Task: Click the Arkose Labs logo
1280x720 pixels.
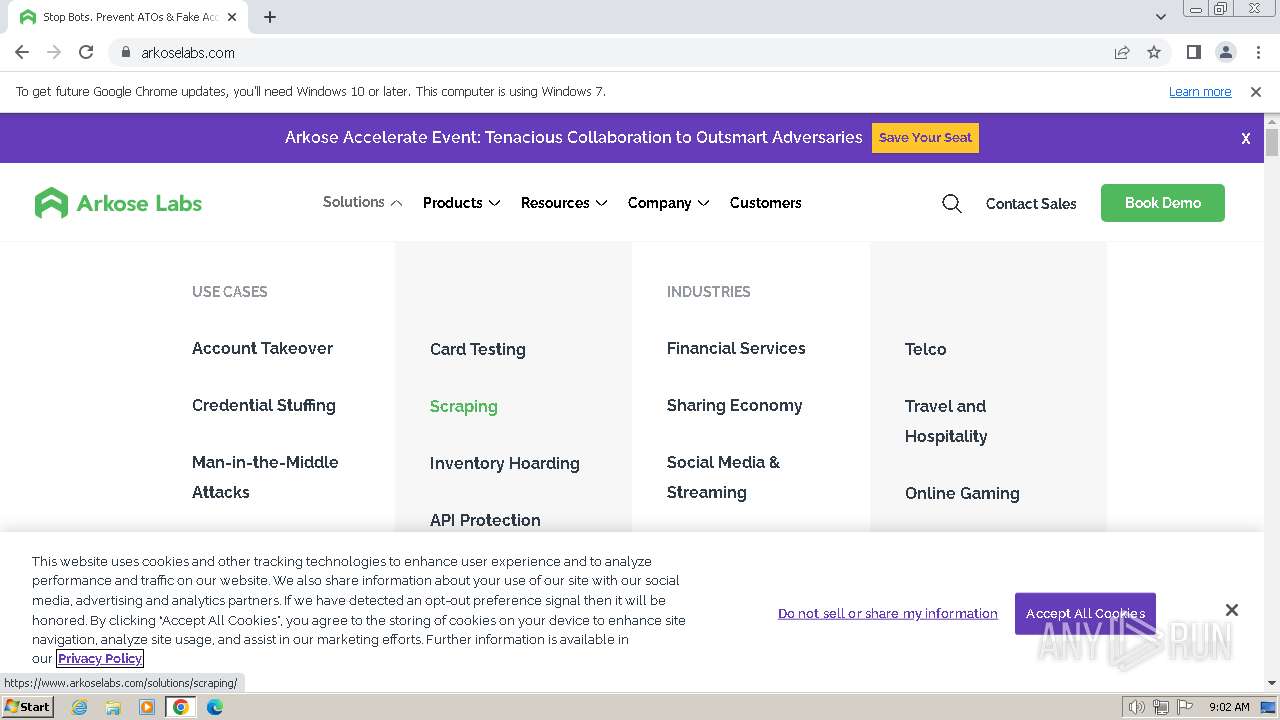Action: click(x=118, y=203)
